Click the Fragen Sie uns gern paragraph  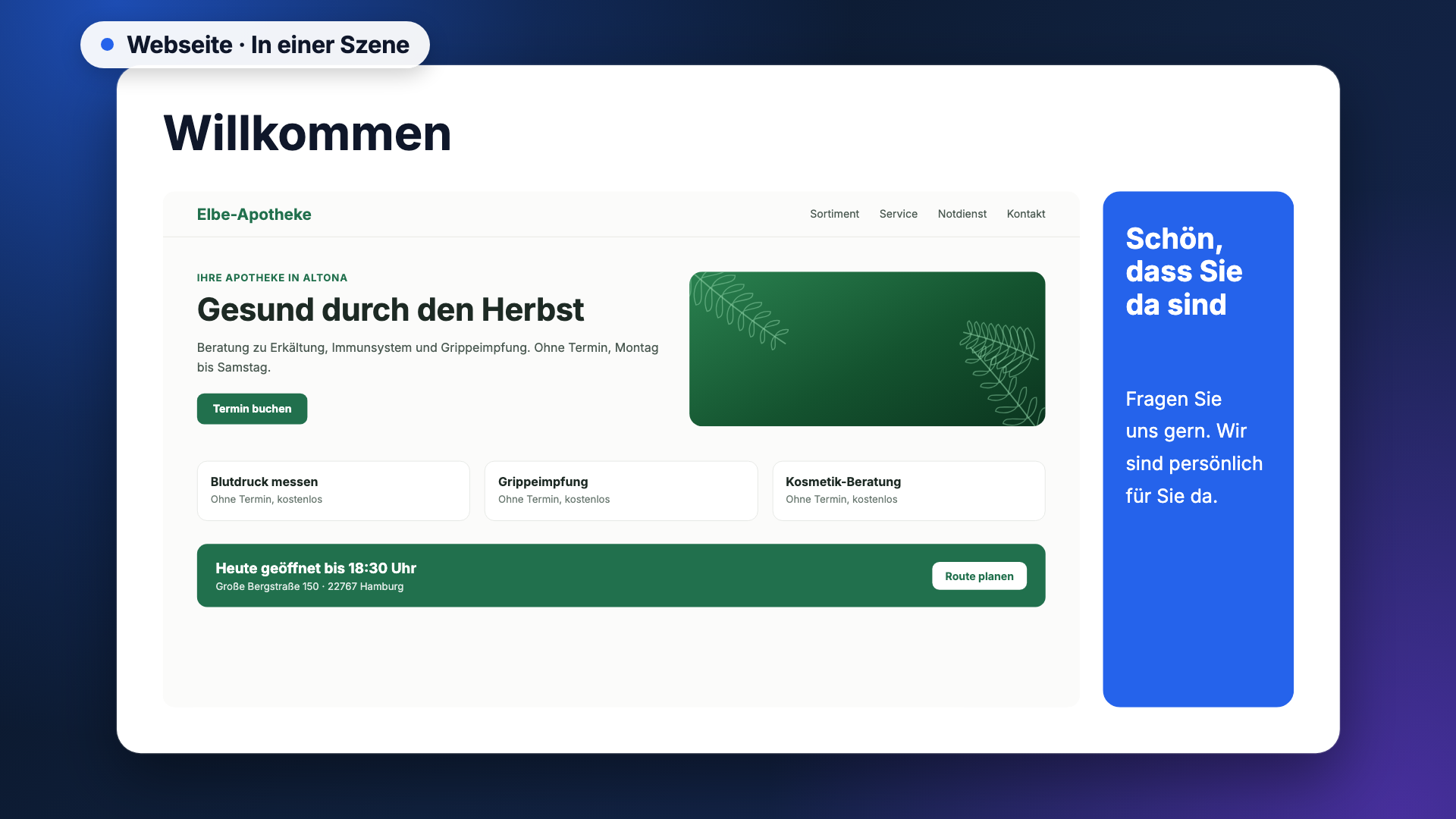(1194, 447)
